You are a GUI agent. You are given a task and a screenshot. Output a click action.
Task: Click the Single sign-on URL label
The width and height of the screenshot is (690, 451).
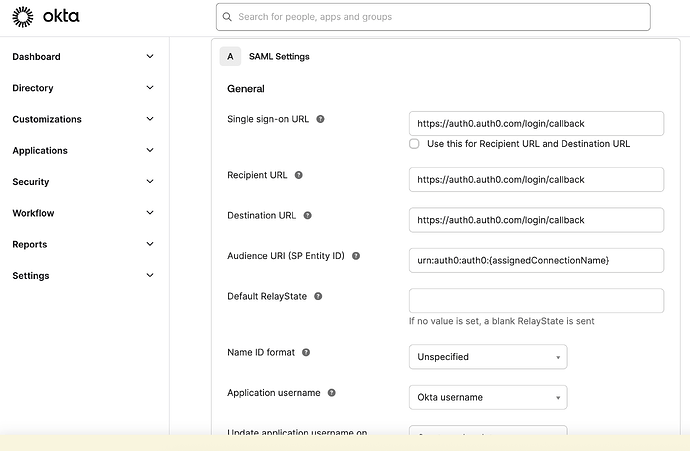(x=268, y=119)
